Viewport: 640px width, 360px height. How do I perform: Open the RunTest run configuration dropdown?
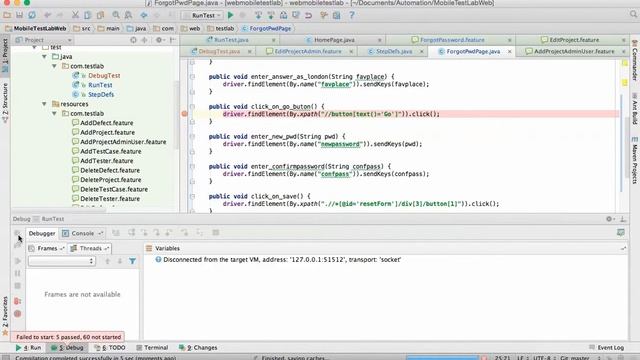pos(202,16)
